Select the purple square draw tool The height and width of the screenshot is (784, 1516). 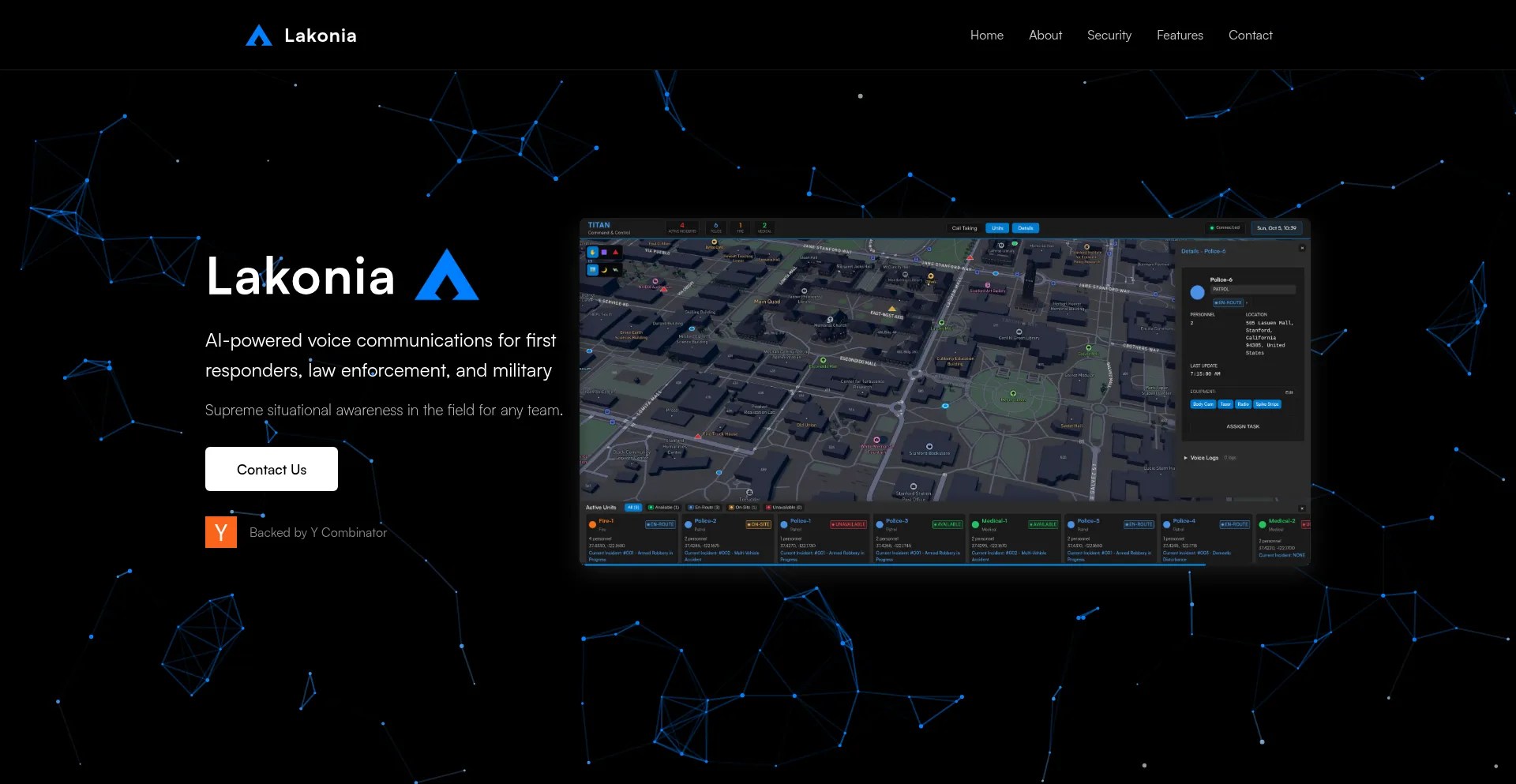[x=604, y=253]
